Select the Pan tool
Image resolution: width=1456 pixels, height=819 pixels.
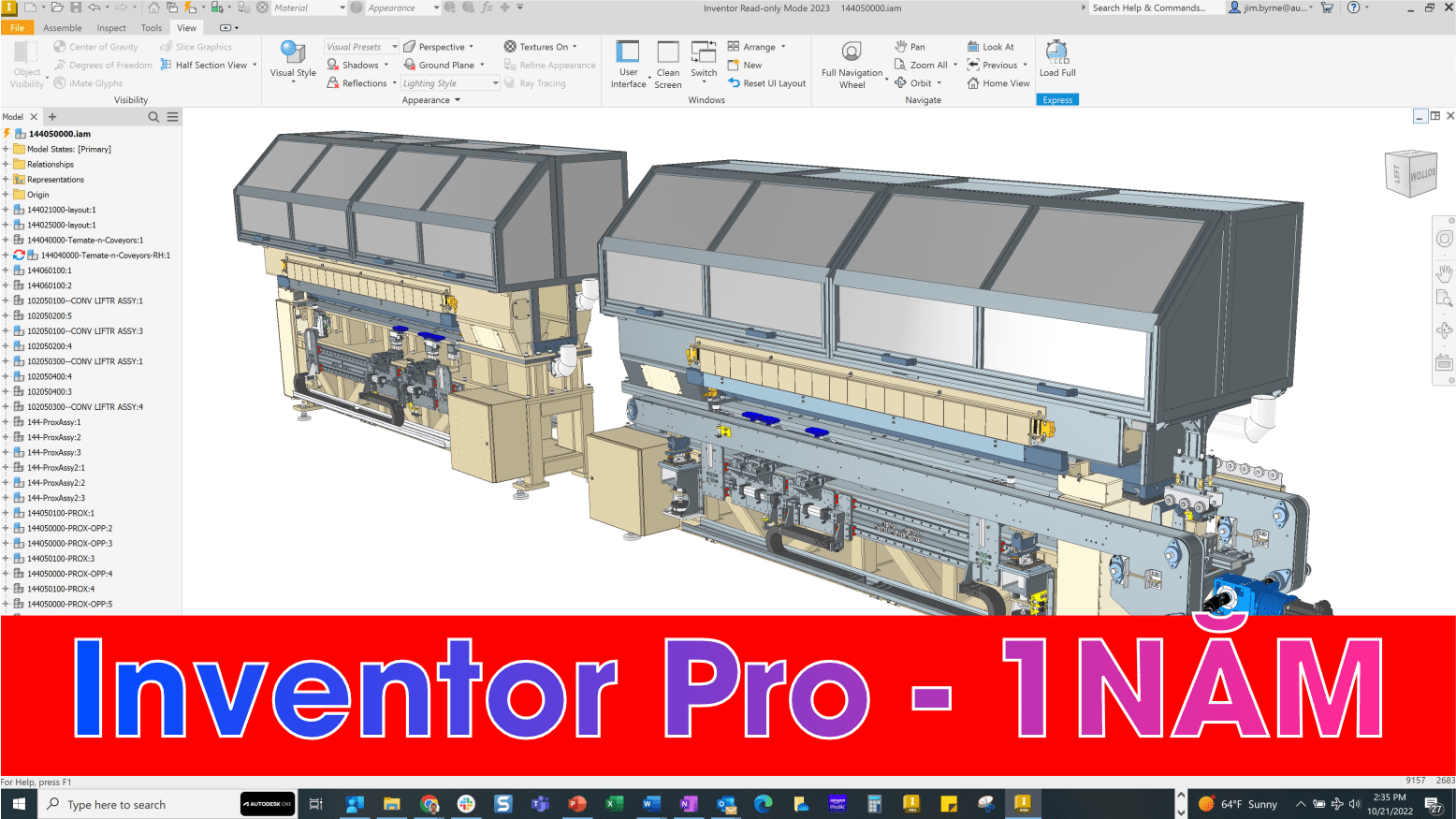910,47
